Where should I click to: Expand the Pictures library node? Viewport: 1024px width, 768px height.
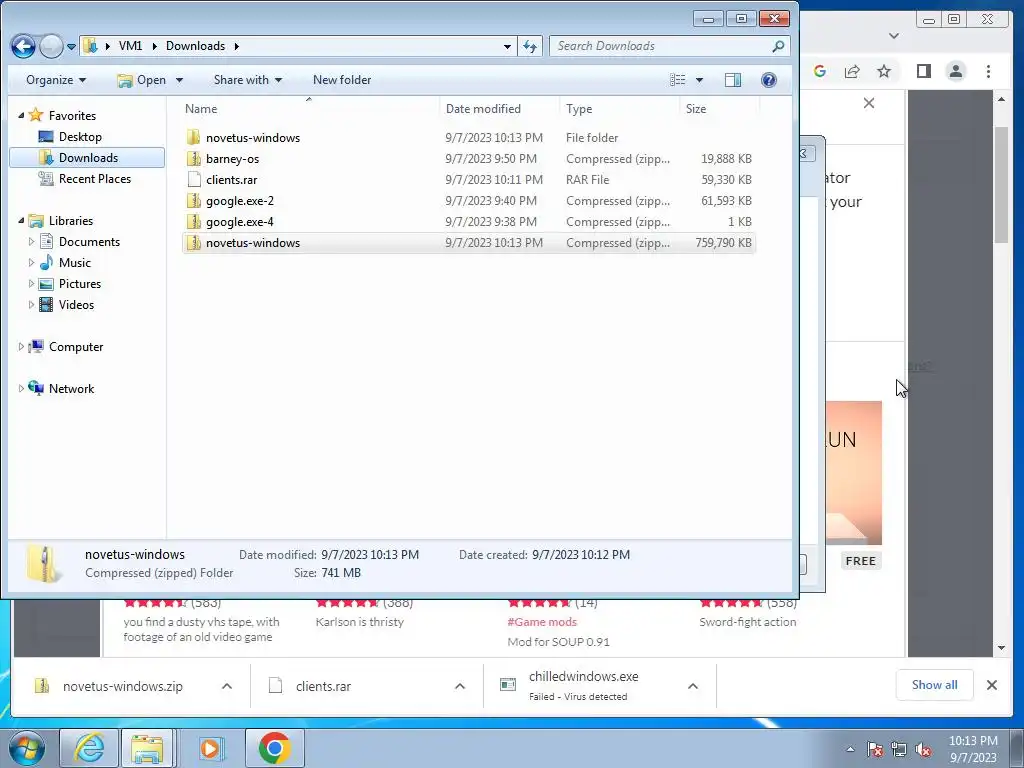pos(31,283)
